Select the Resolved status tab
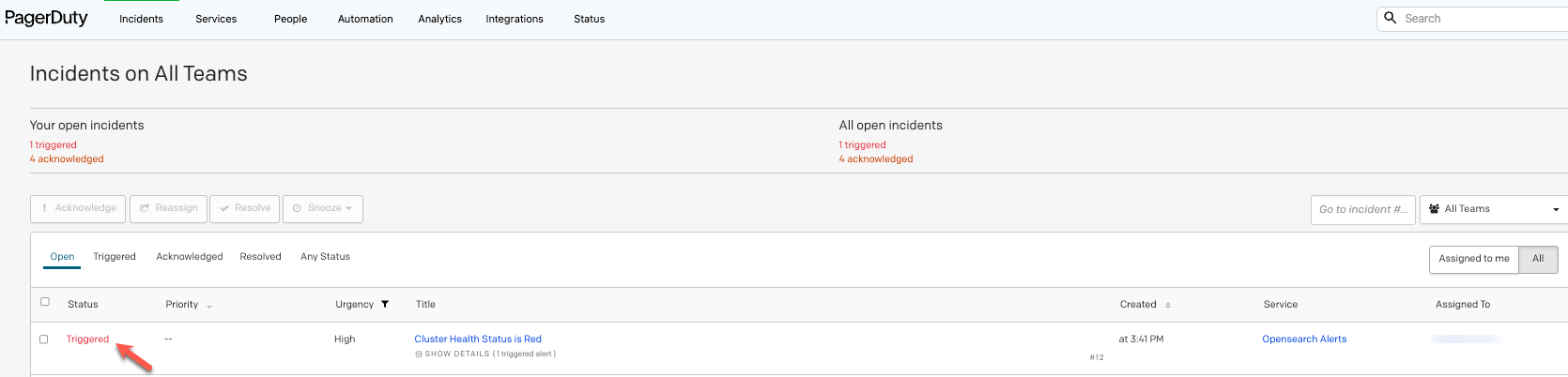Viewport: 1568px width, 377px height. coord(261,257)
